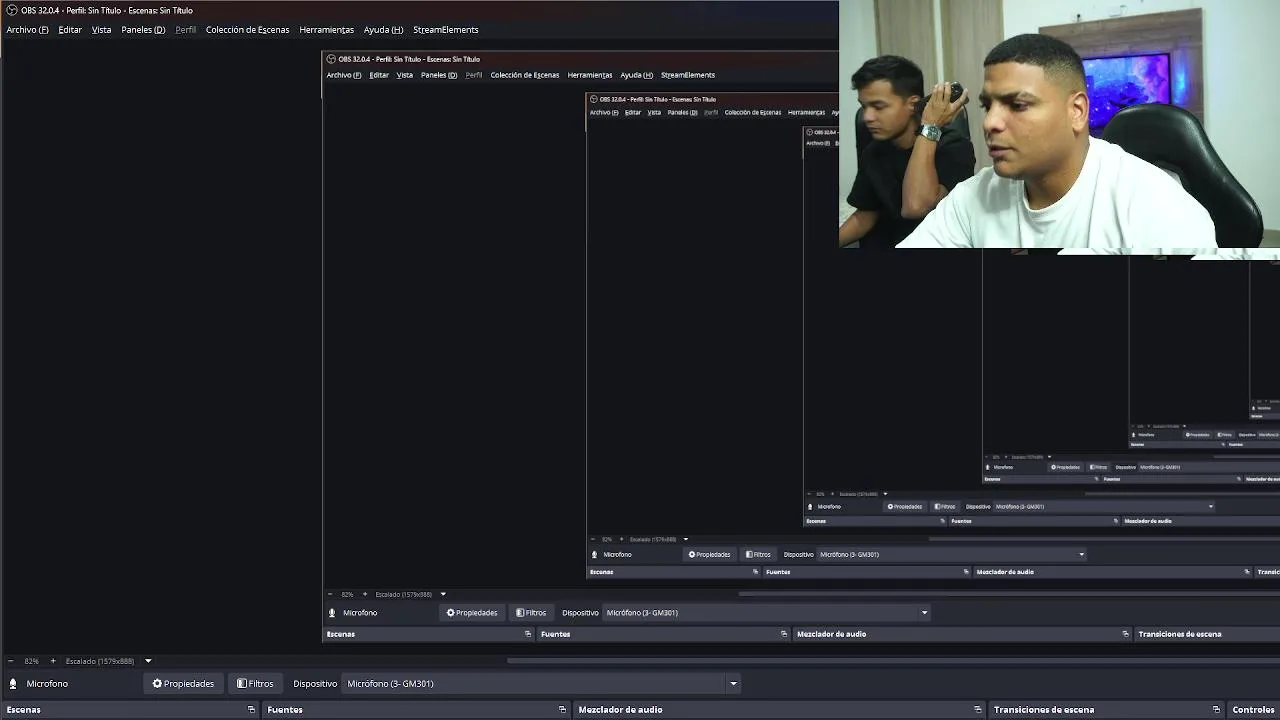The width and height of the screenshot is (1280, 720).
Task: Open the Colección de Escenas menu in main window
Action: click(247, 30)
